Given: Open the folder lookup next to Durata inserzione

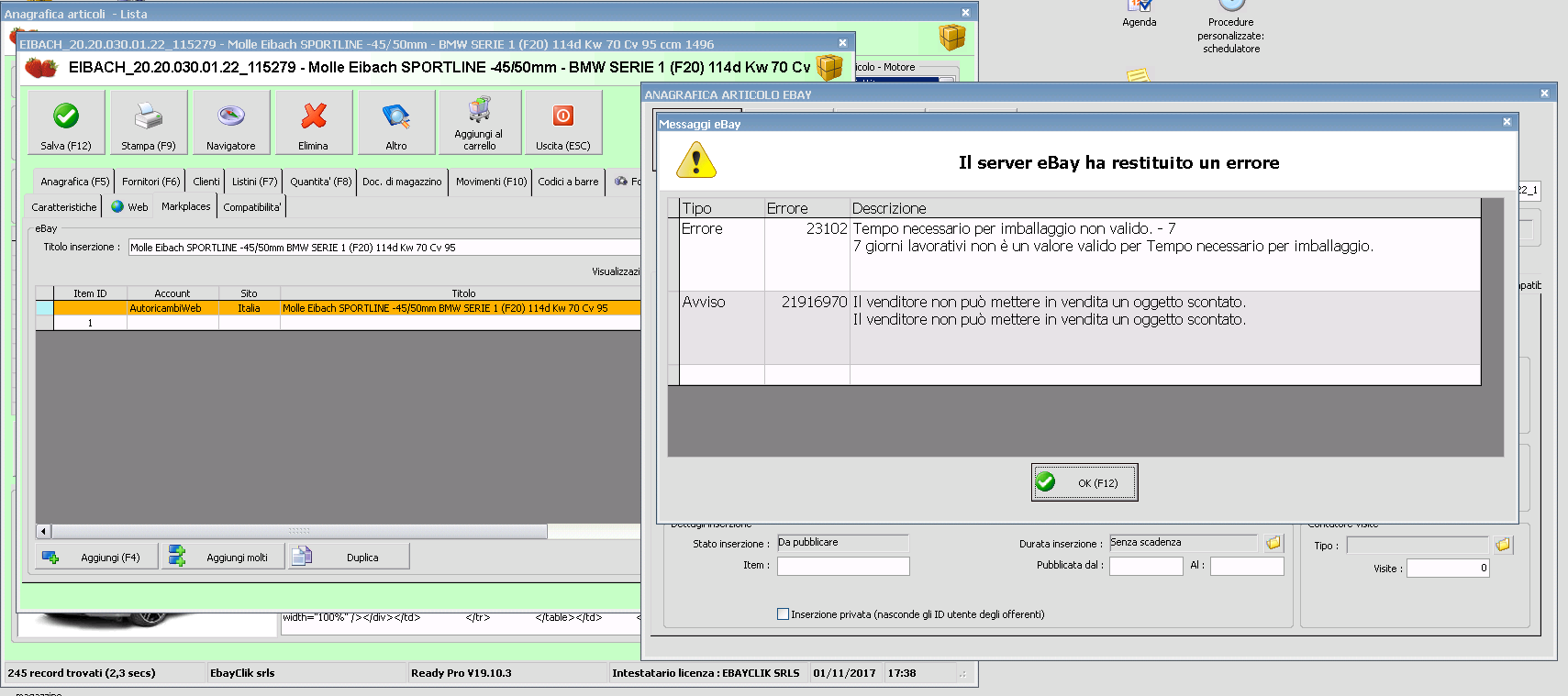Looking at the screenshot, I should click(1273, 543).
